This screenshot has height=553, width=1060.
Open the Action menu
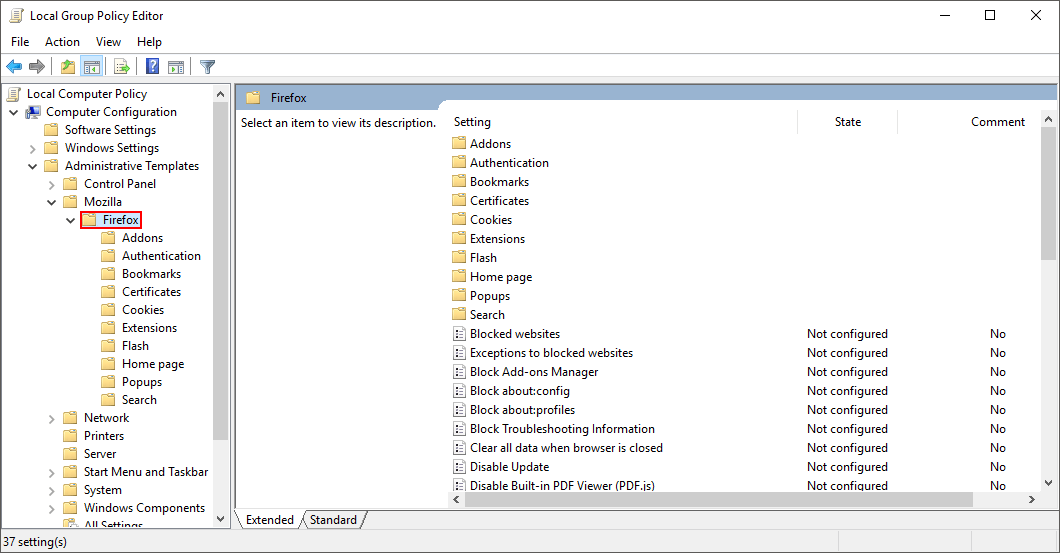62,42
